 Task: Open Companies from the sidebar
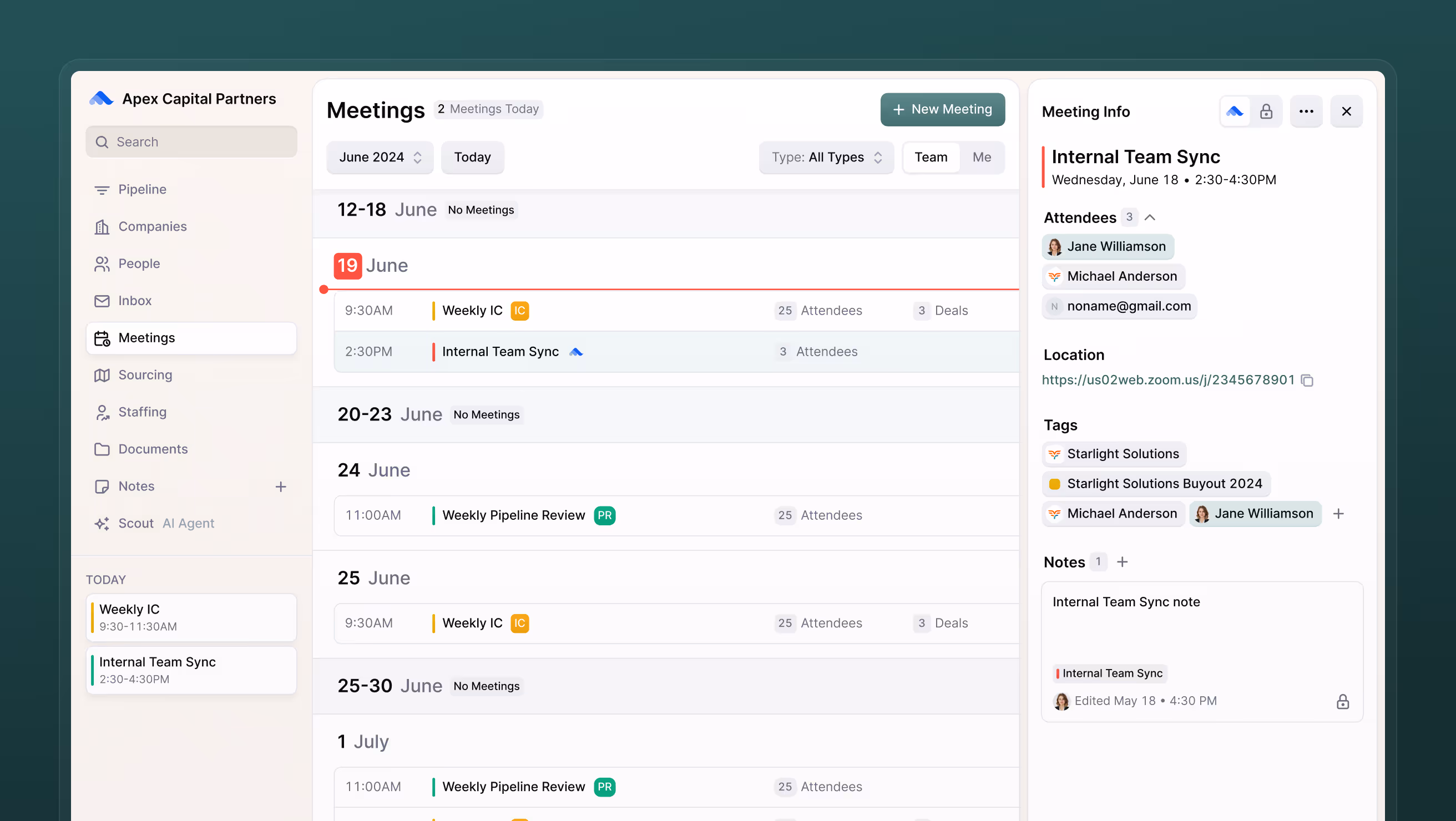click(x=191, y=226)
